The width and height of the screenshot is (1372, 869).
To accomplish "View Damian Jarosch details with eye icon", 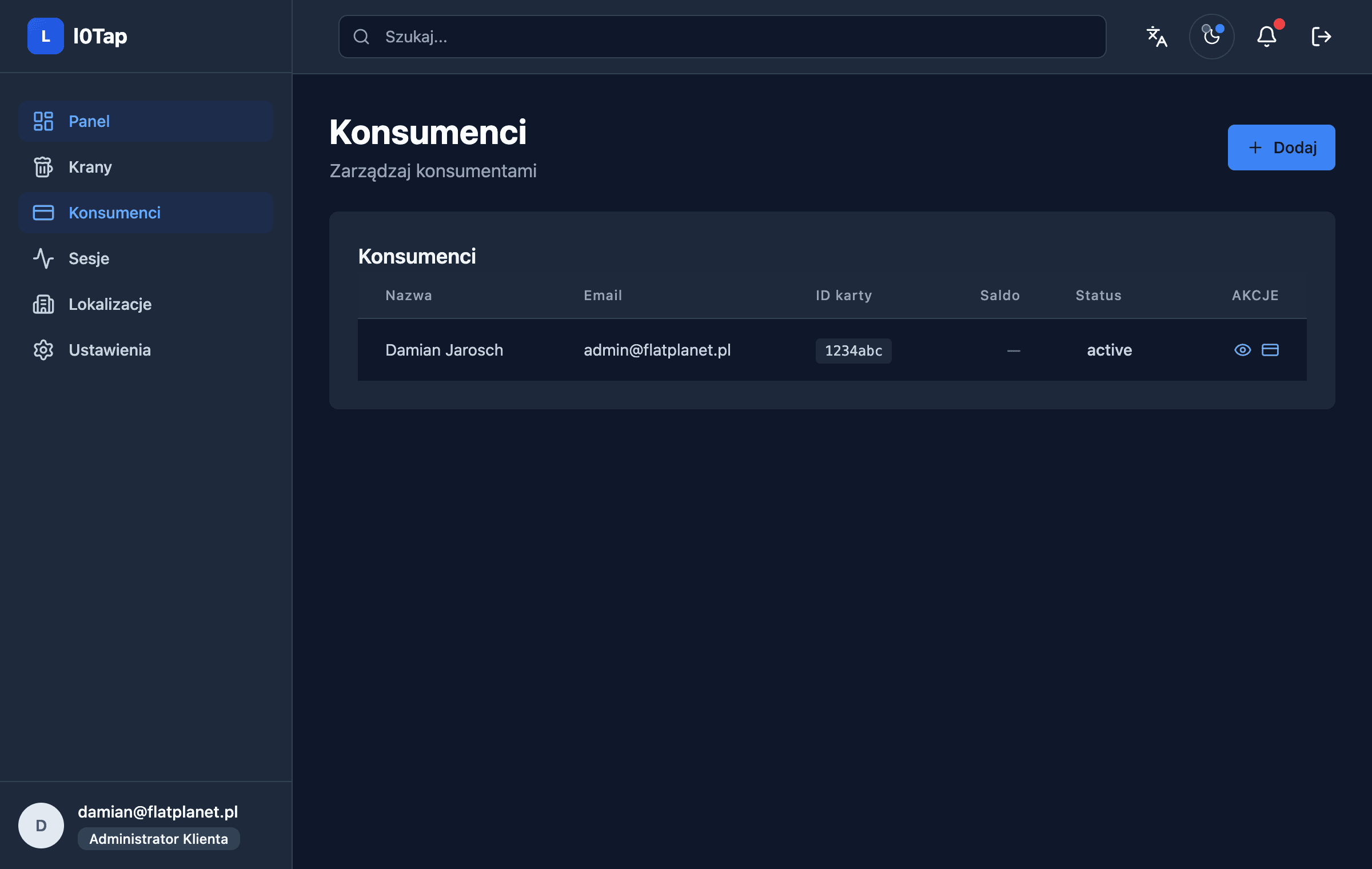I will coord(1242,350).
